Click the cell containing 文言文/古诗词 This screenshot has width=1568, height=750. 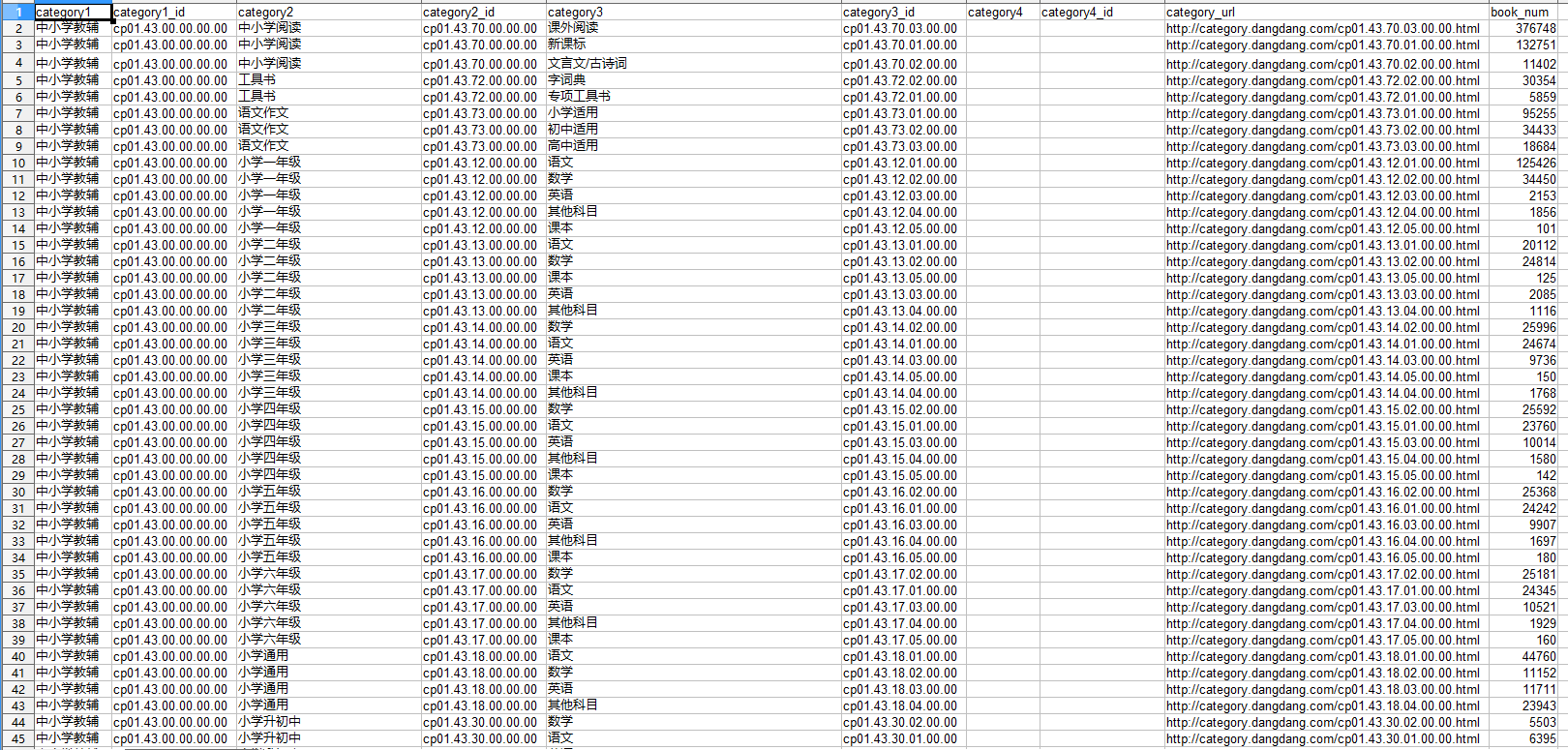coord(694,64)
